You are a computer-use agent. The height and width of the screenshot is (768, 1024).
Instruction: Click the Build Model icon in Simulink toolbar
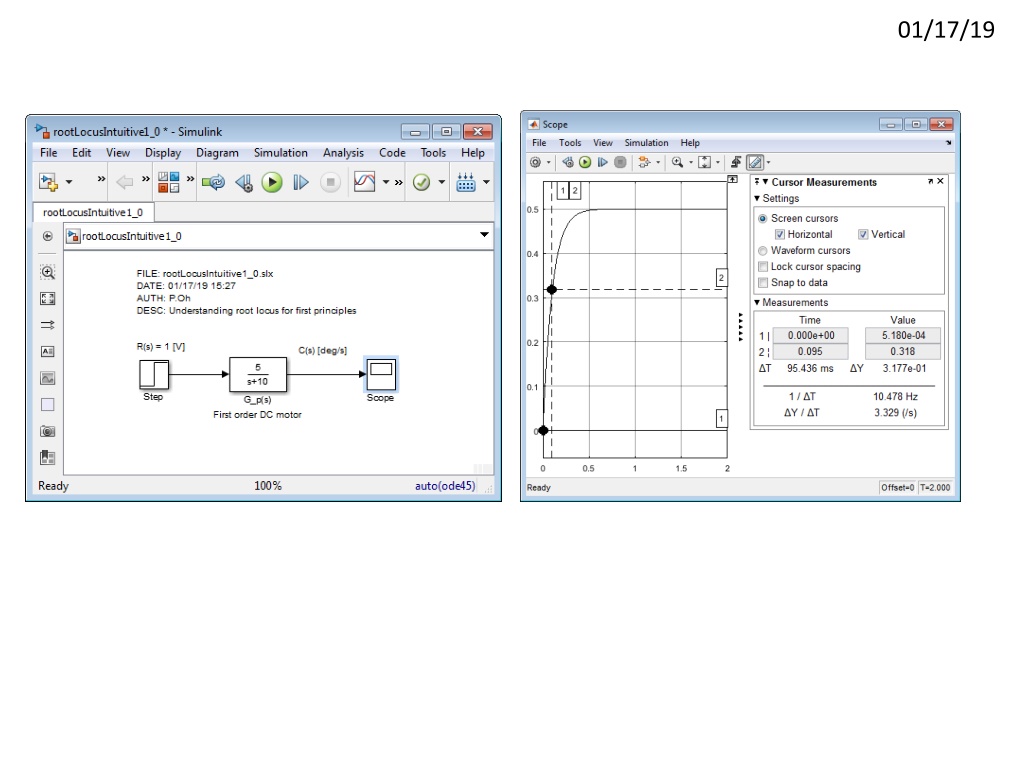coord(466,182)
